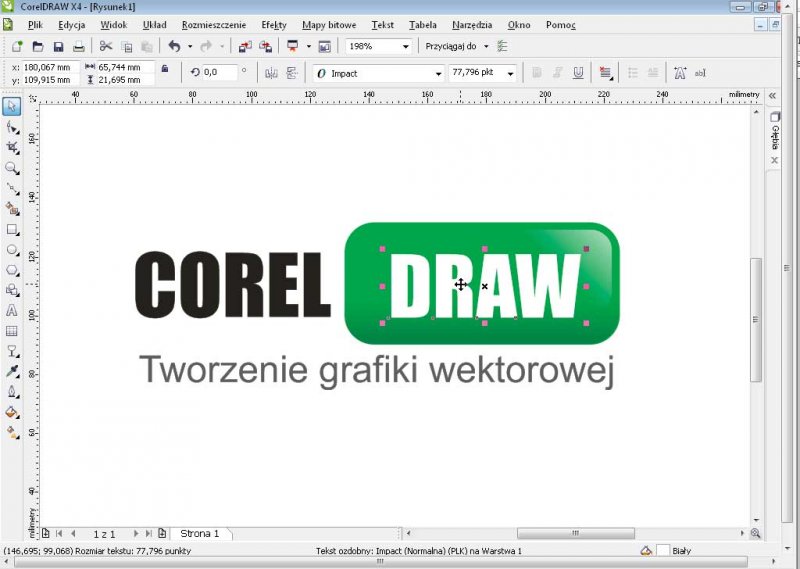Viewport: 800px width, 569px height.
Task: Open the zoom level dropdown
Action: (406, 46)
